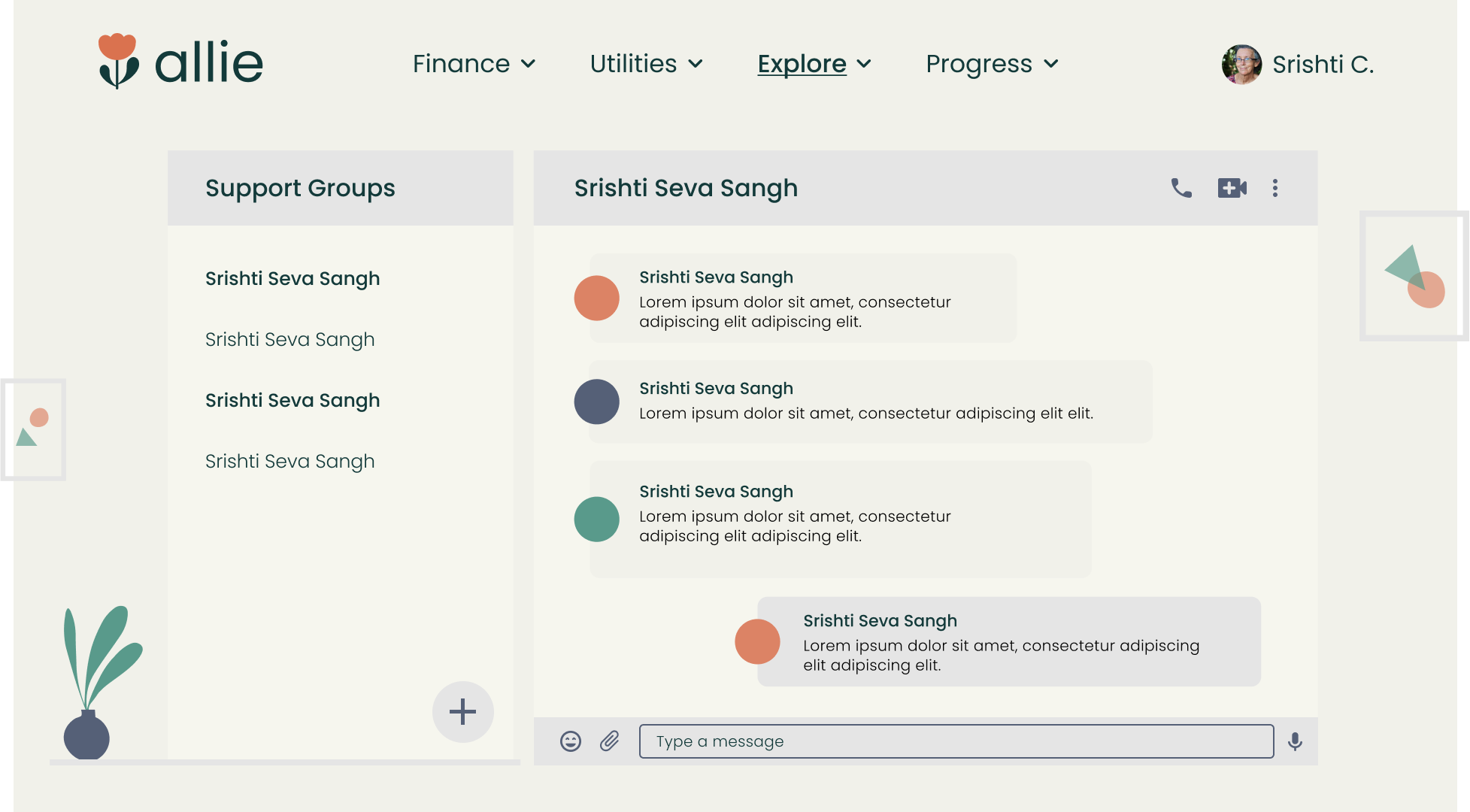Click Srishti C.'s profile photo
The image size is (1470, 812).
point(1241,65)
